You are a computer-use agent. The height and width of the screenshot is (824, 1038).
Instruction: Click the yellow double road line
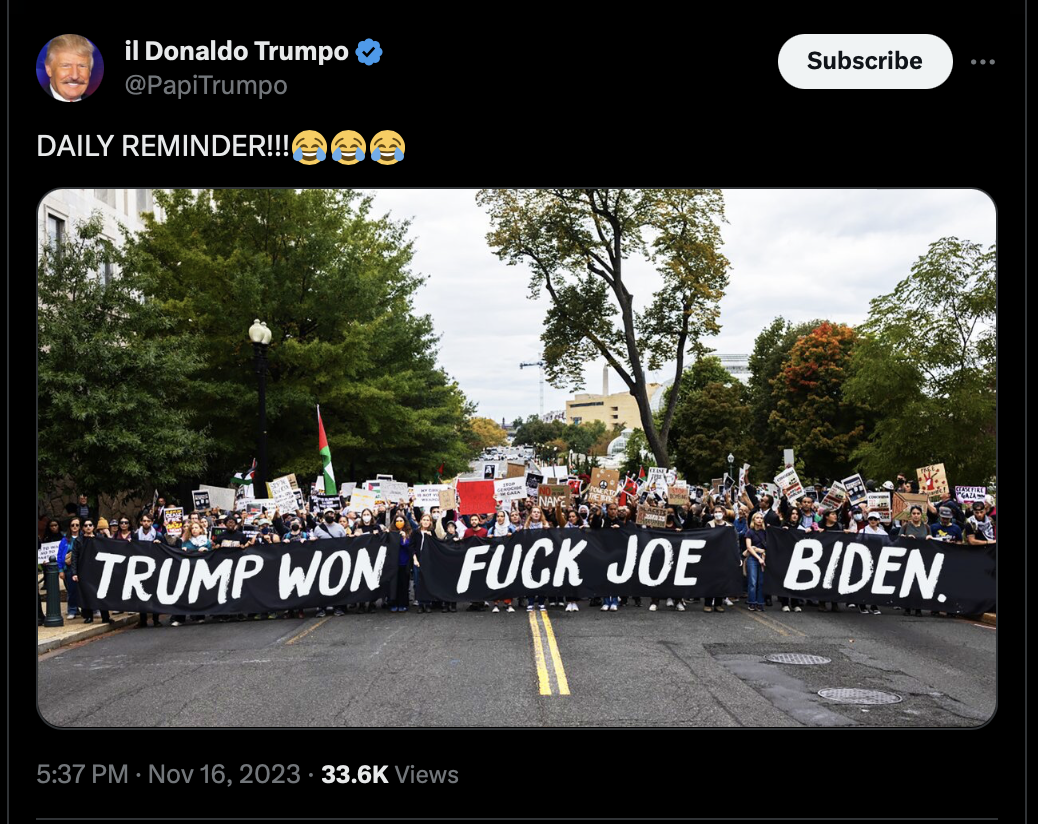(550, 652)
